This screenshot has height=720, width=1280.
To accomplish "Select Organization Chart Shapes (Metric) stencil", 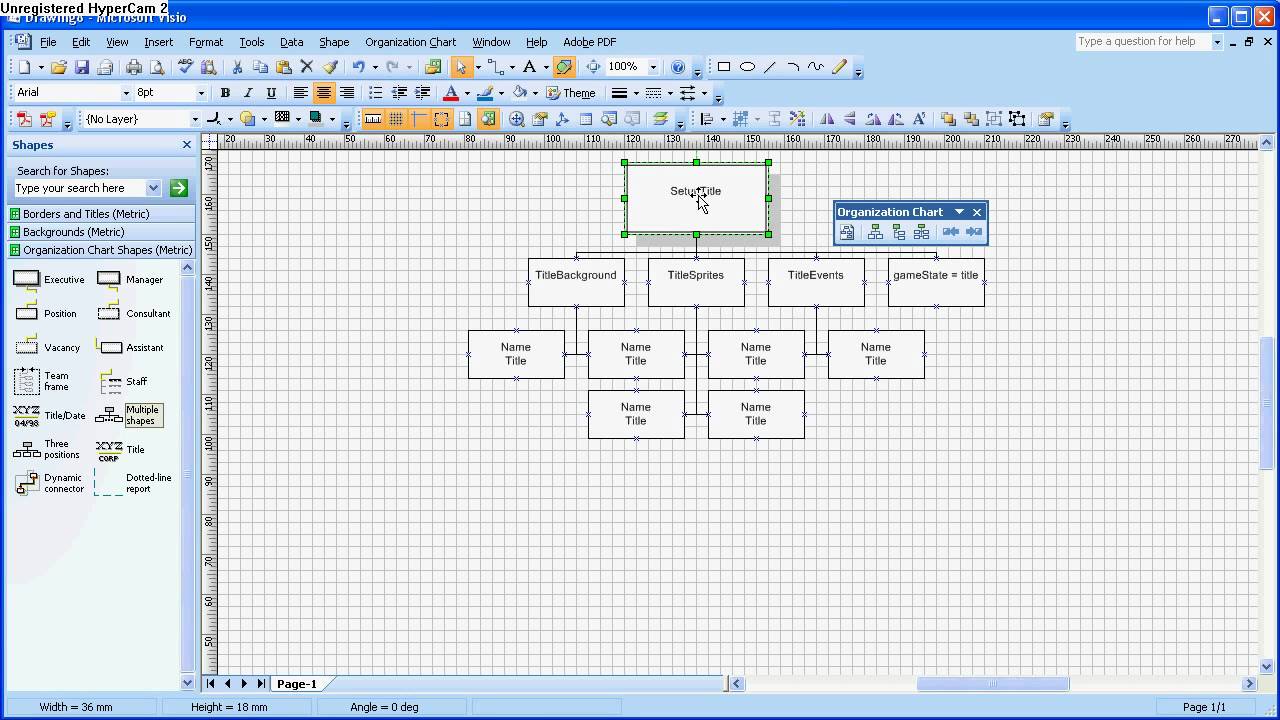I will coord(102,250).
